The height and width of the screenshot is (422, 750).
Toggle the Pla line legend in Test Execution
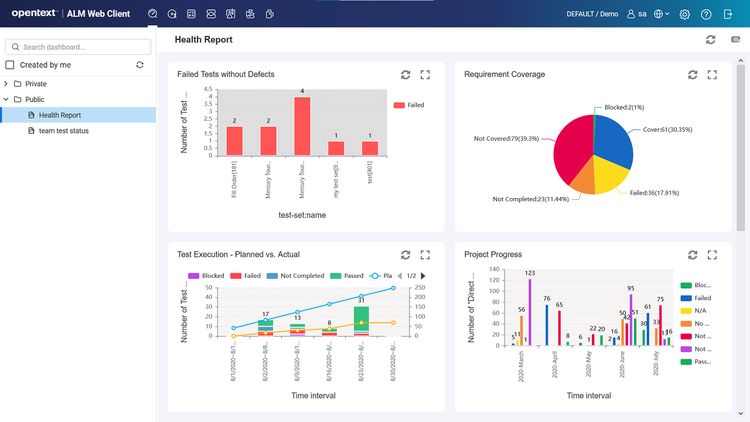381,276
